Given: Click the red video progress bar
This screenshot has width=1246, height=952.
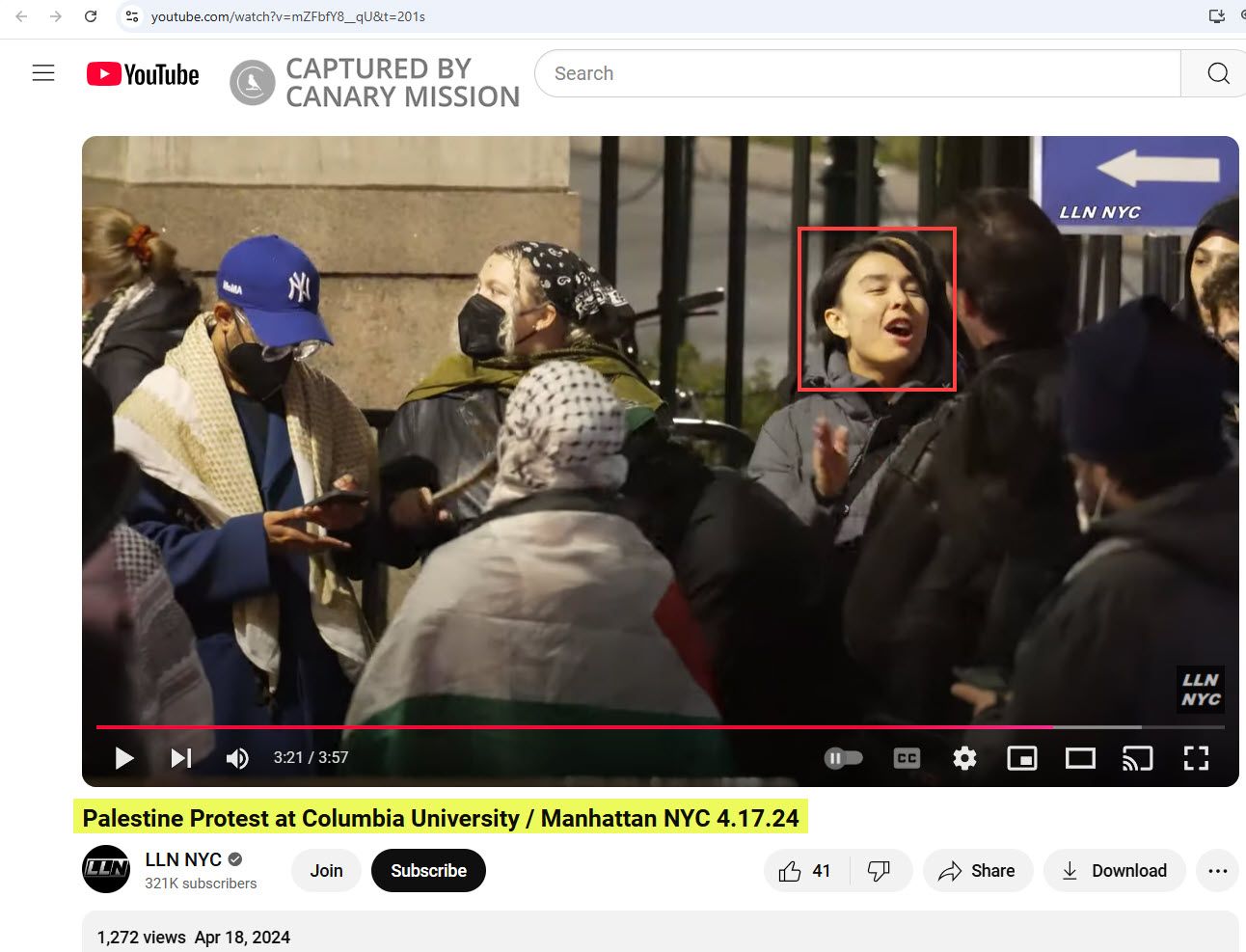Looking at the screenshot, I should pyautogui.click(x=579, y=726).
